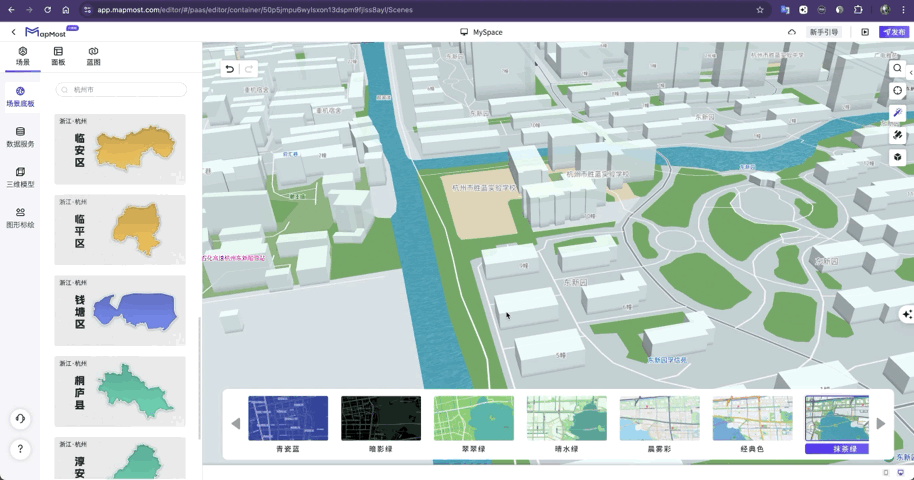Open the help question mark button
The width and height of the screenshot is (914, 480).
point(20,449)
